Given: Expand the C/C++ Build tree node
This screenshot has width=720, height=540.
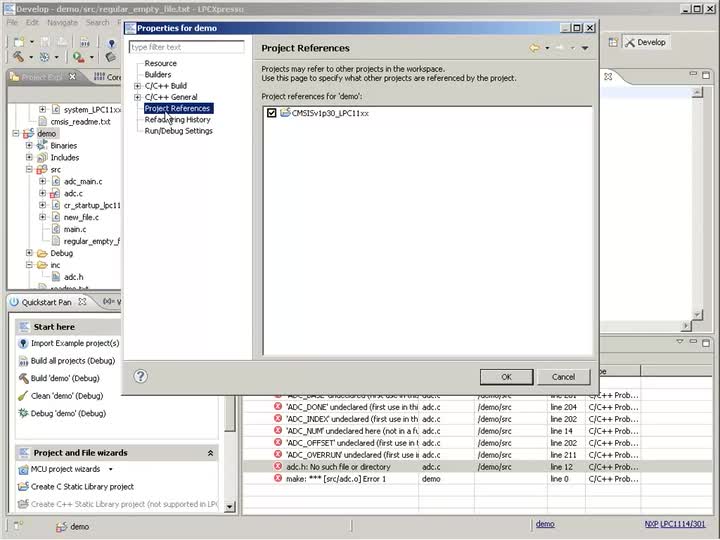Looking at the screenshot, I should (x=137, y=86).
